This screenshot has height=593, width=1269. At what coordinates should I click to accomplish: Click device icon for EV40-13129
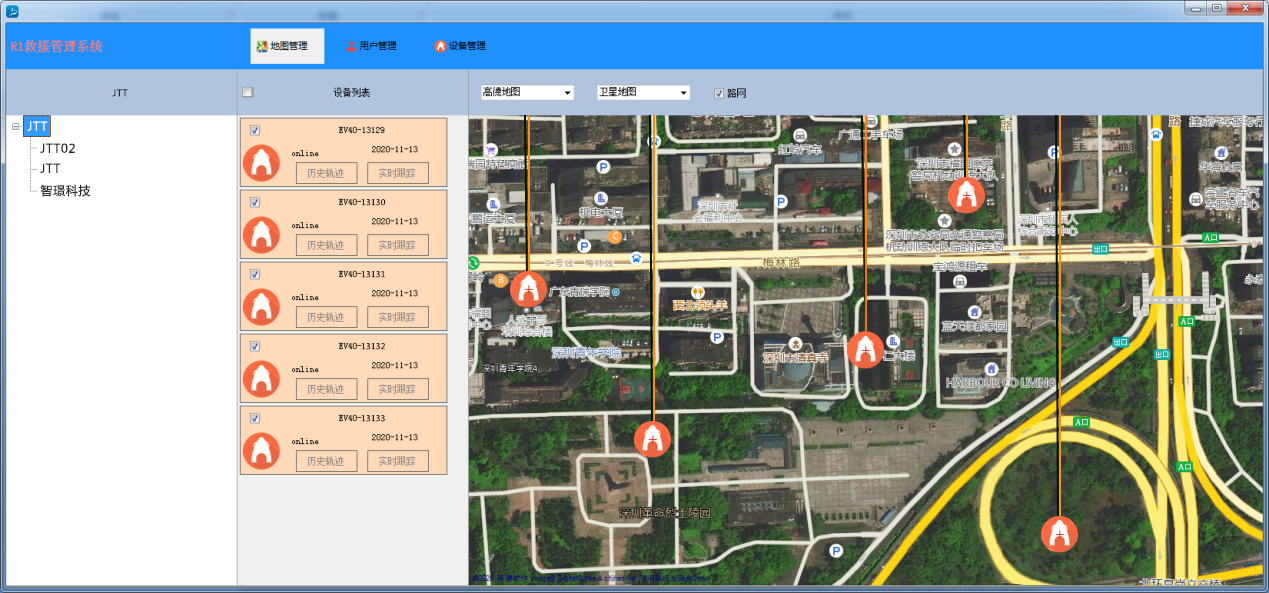pyautogui.click(x=261, y=163)
